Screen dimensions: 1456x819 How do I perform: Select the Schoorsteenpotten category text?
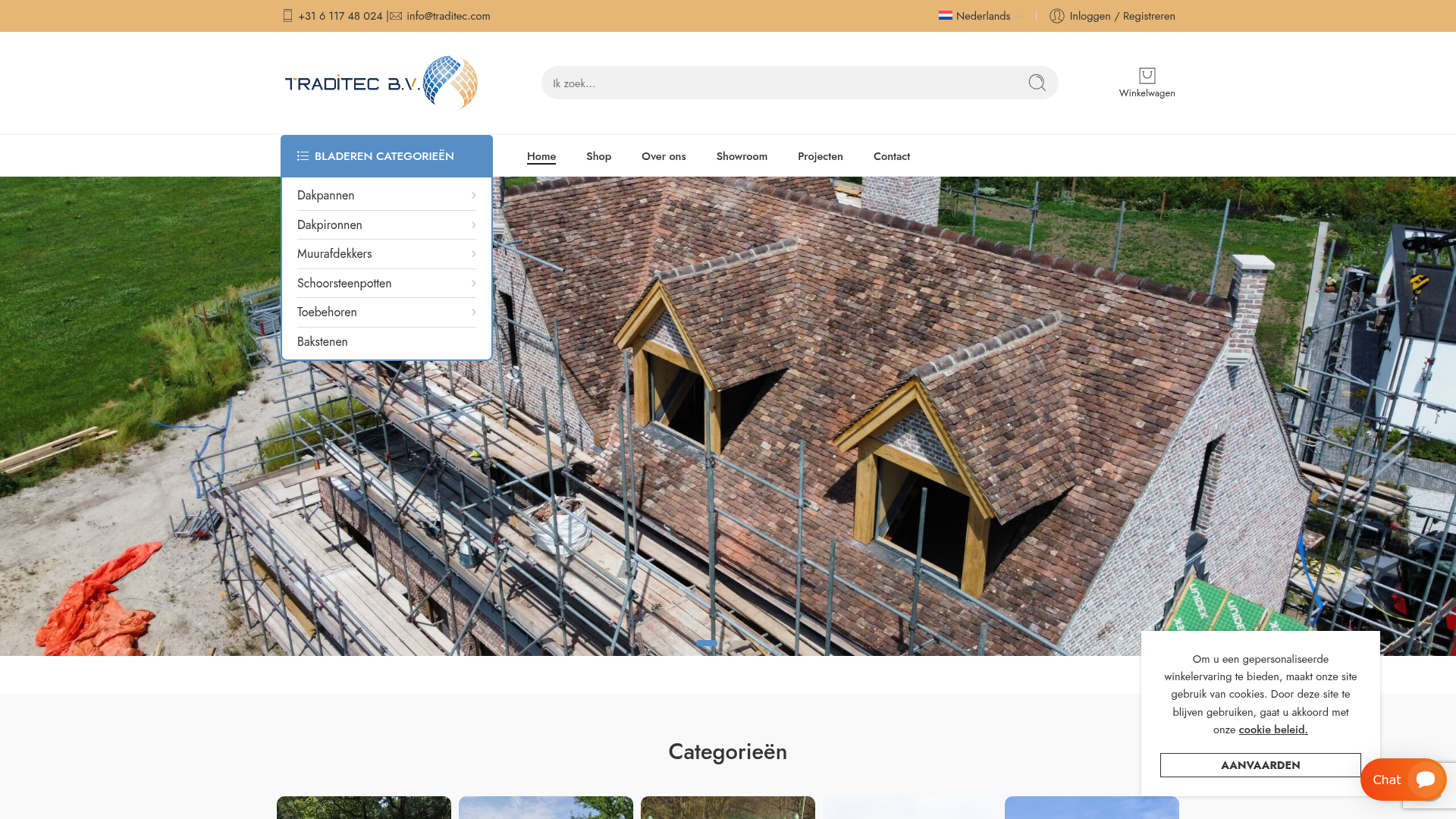(344, 284)
